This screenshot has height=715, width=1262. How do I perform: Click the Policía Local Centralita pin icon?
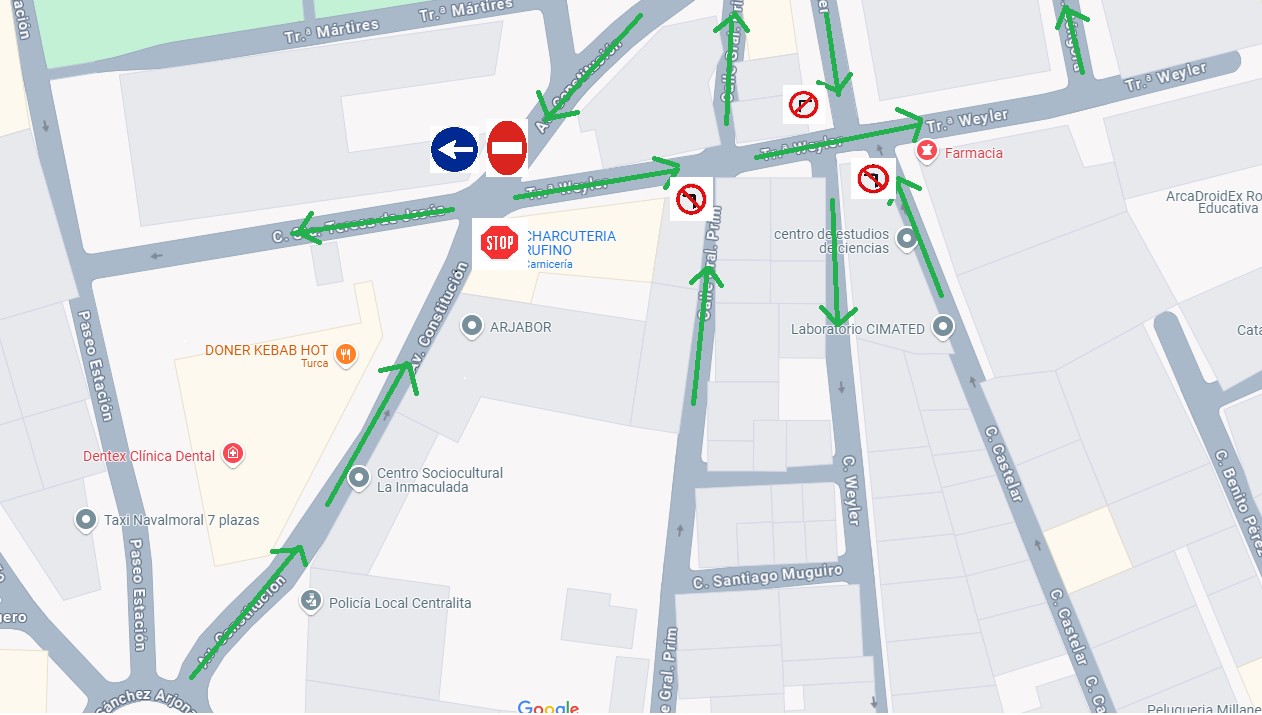pyautogui.click(x=311, y=601)
